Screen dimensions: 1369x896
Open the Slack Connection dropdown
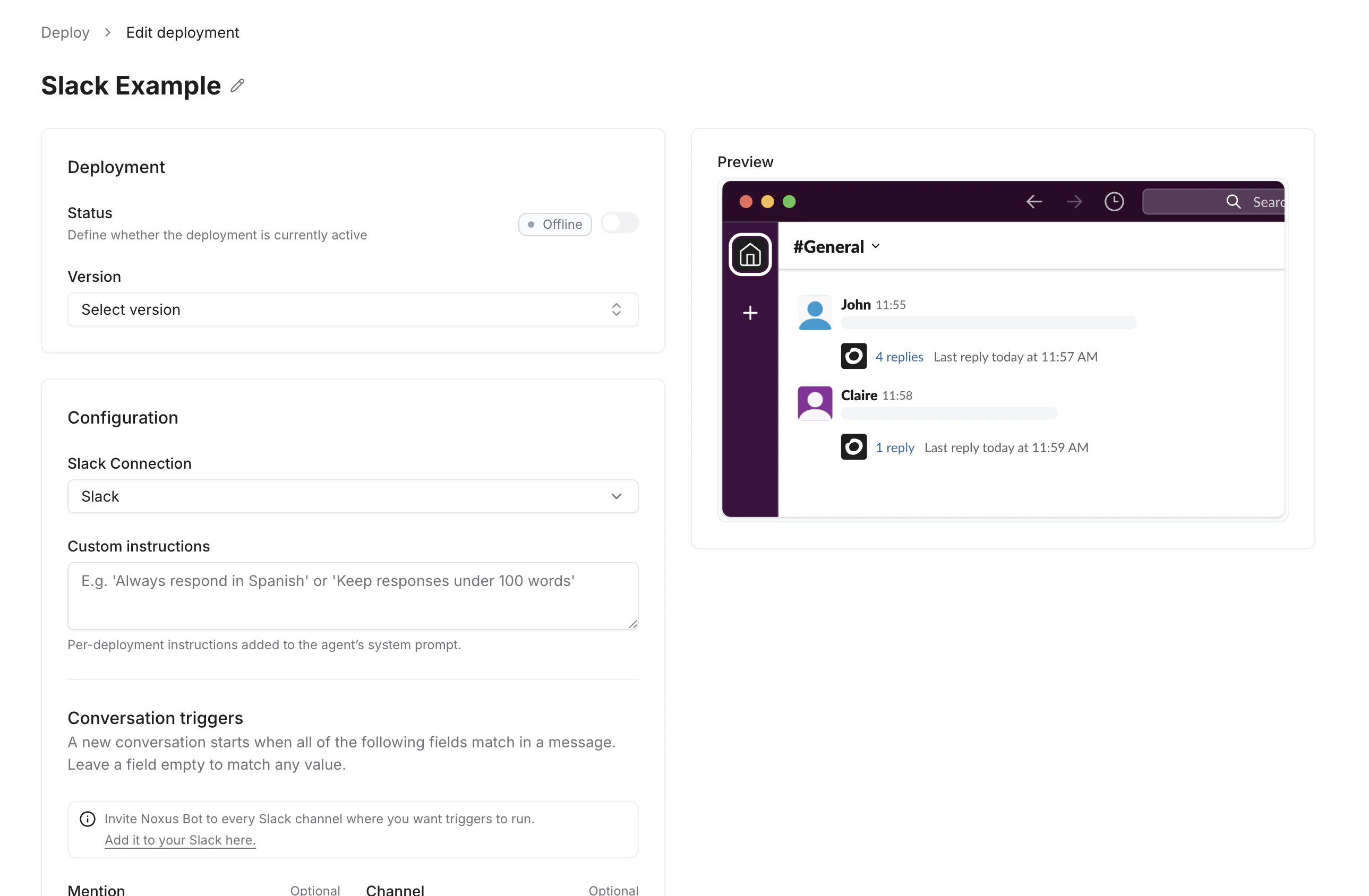coord(353,496)
